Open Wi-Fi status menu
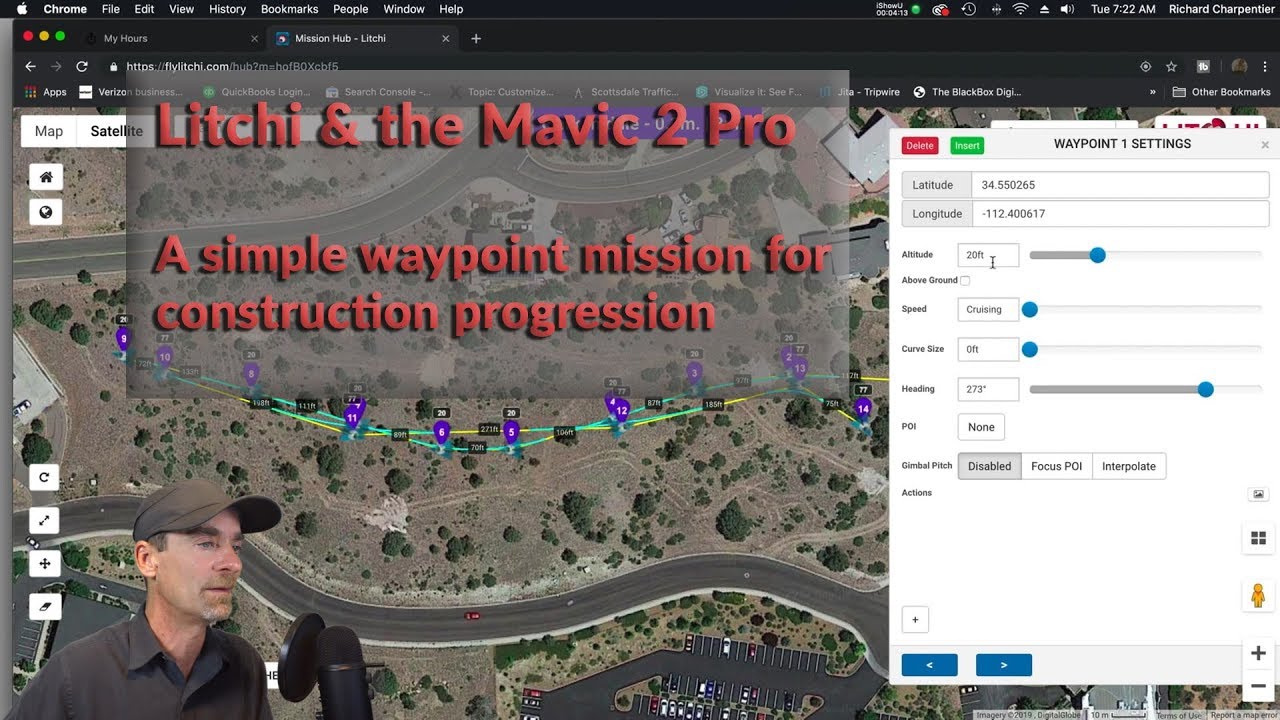Screen dimensions: 1280x720 tap(1020, 9)
